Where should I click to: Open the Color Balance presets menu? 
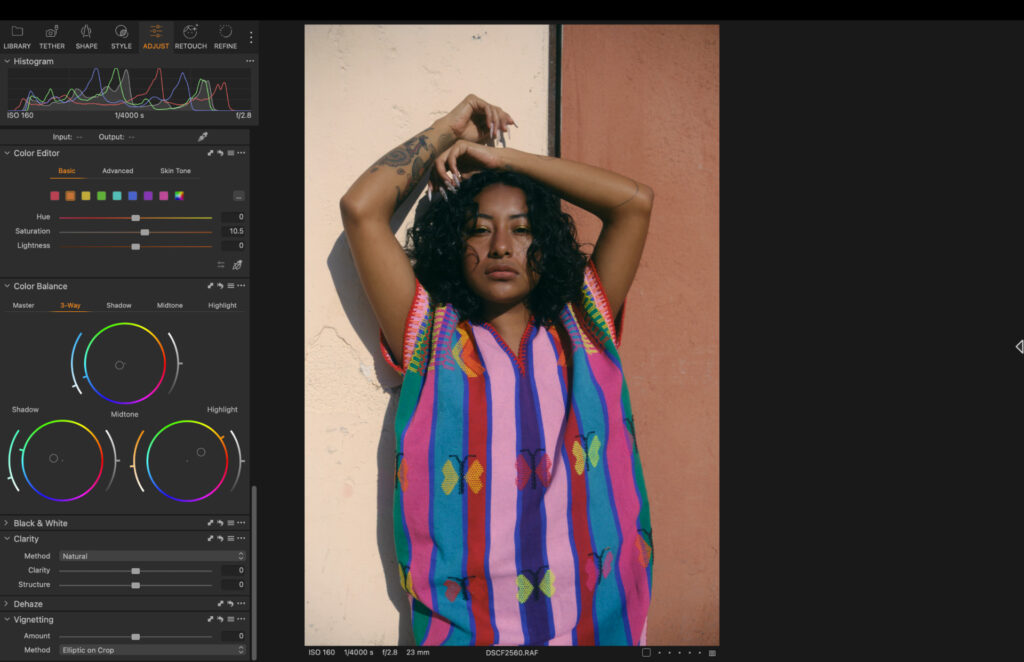[x=229, y=286]
